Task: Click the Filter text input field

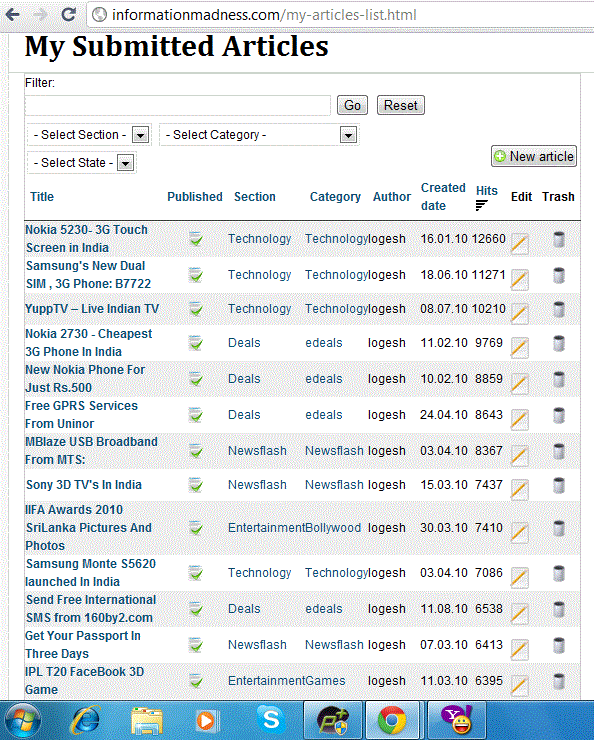Action: (178, 106)
